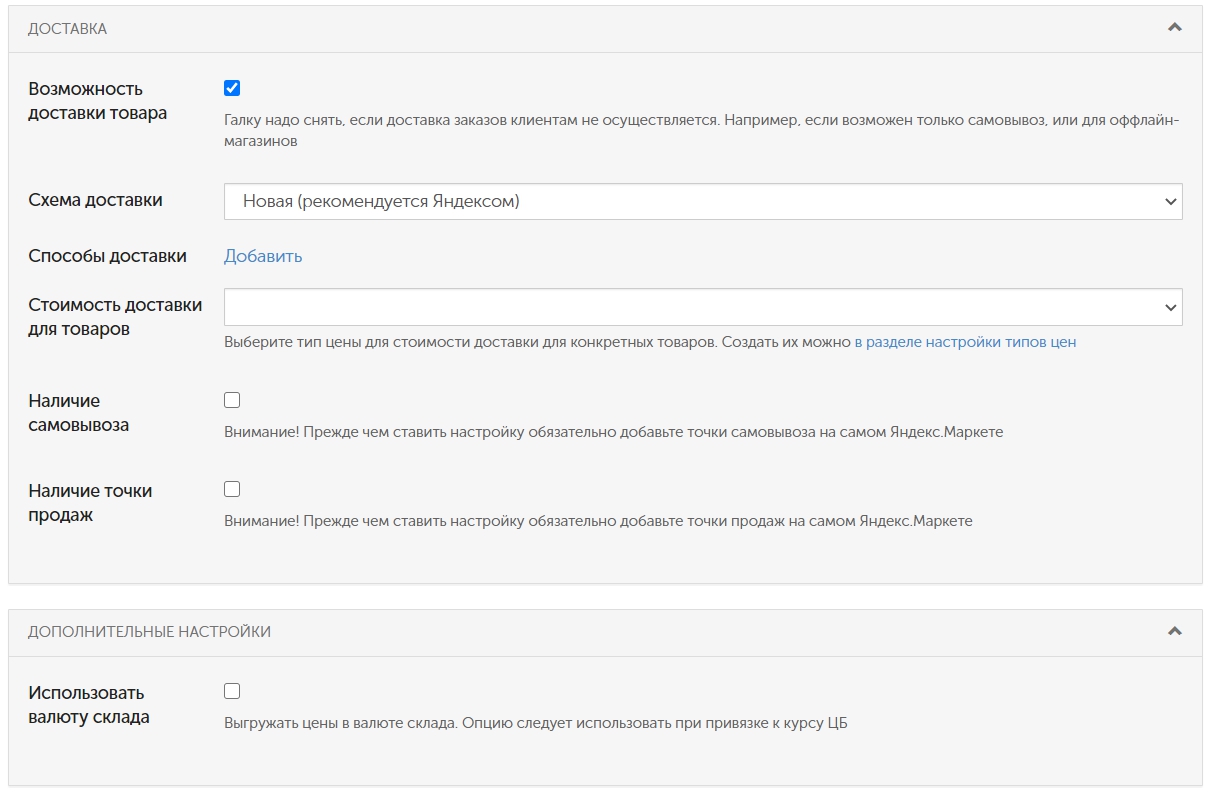The height and width of the screenshot is (794, 1211).
Task: Click the arrow on Стоимость доставки select
Action: tap(1171, 307)
